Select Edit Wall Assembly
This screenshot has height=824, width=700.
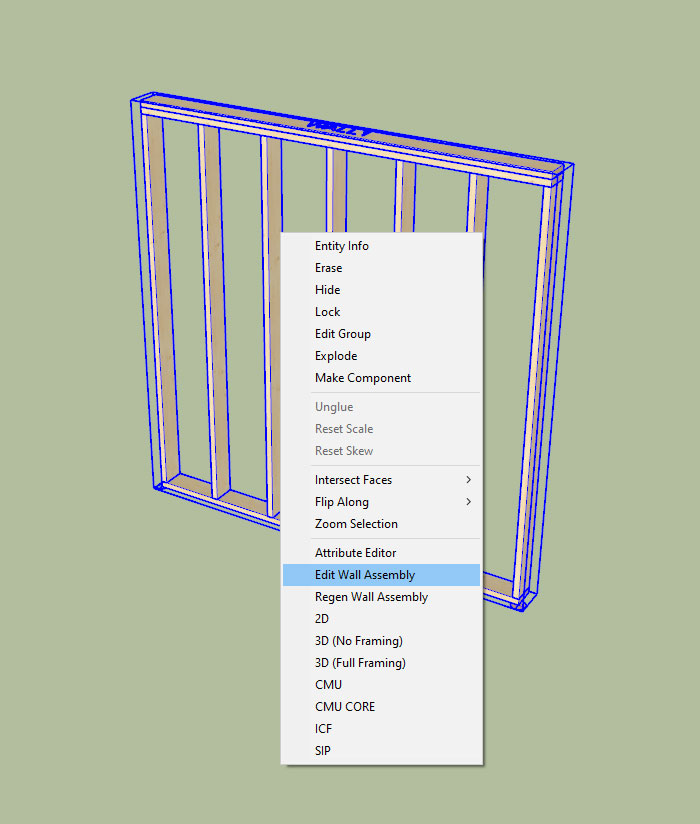(x=365, y=575)
